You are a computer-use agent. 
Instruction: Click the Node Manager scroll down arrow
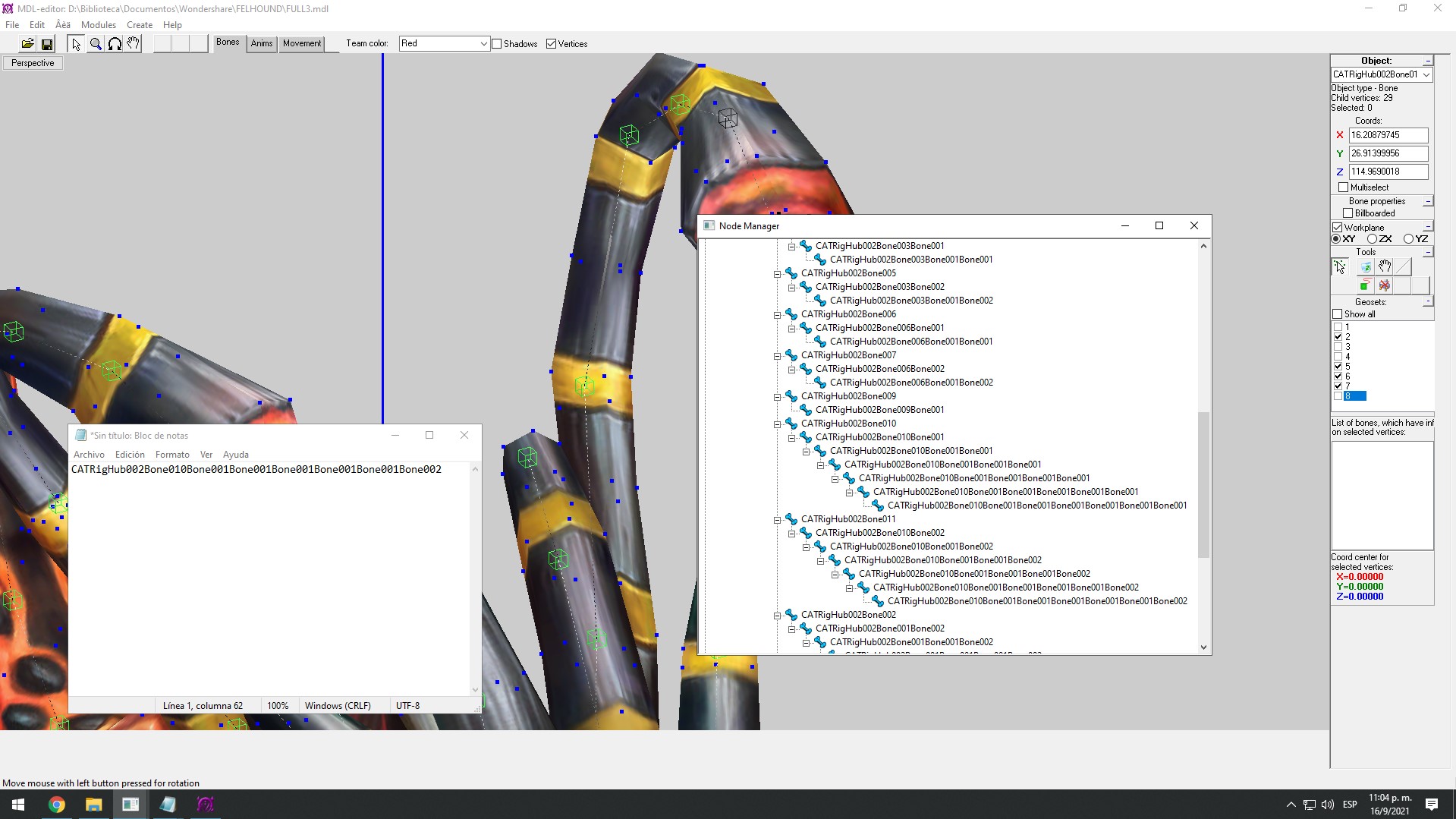coord(1203,647)
